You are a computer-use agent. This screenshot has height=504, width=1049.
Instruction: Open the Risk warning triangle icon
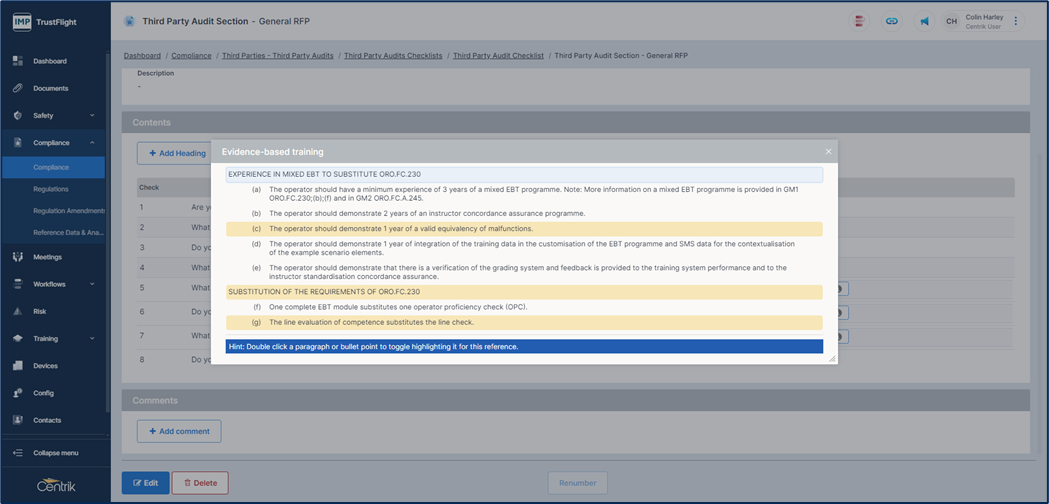tap(18, 311)
